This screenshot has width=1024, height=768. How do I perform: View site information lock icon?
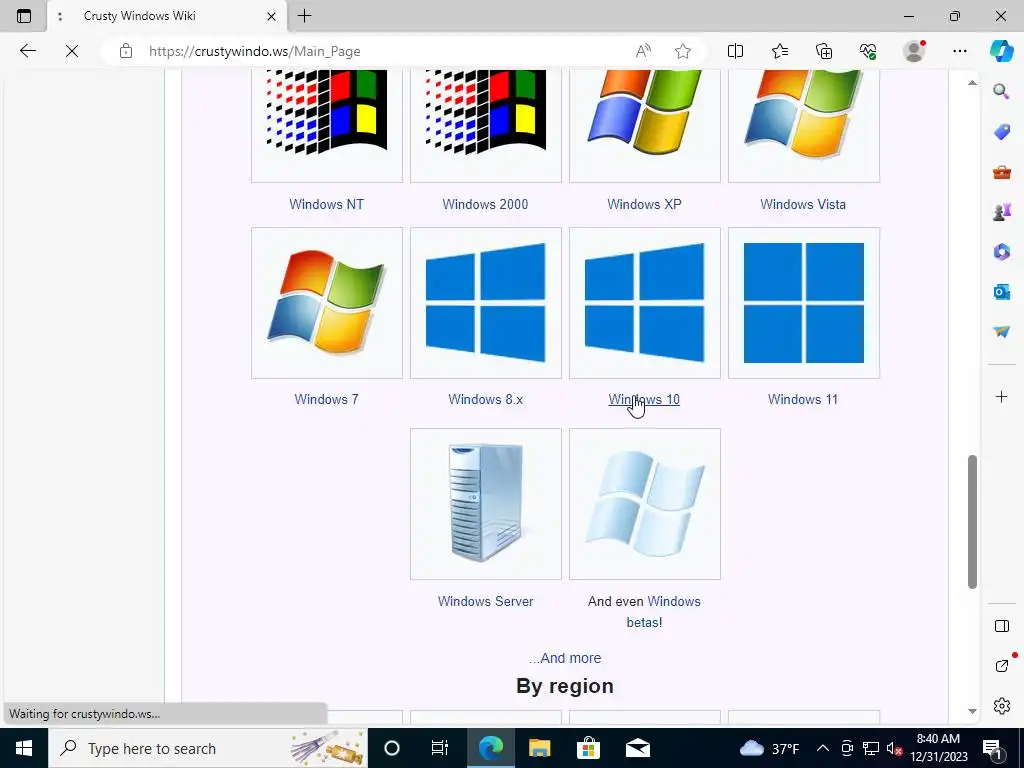coord(126,51)
